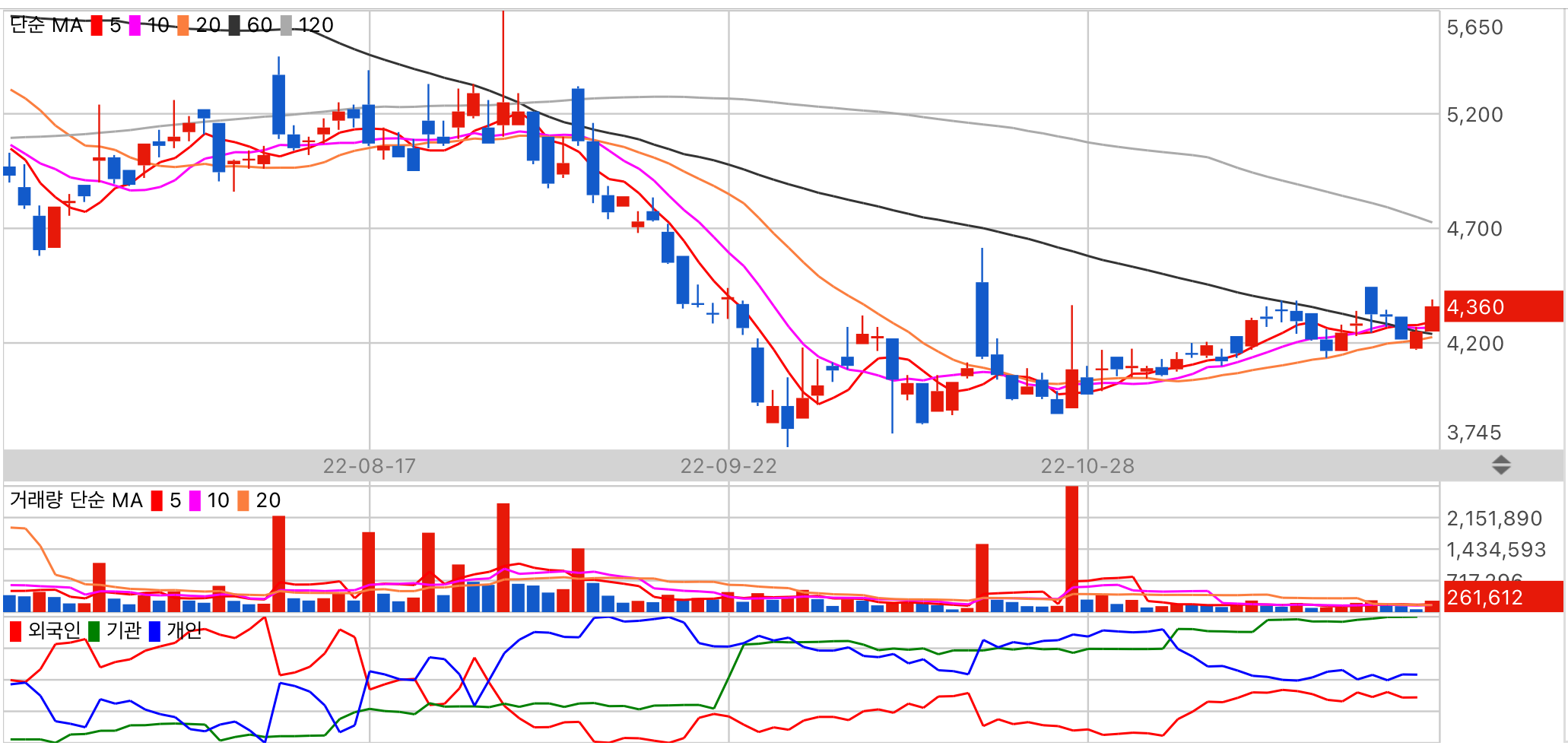
Task: Click the orange volume MA 20 swatch
Action: coord(243,501)
